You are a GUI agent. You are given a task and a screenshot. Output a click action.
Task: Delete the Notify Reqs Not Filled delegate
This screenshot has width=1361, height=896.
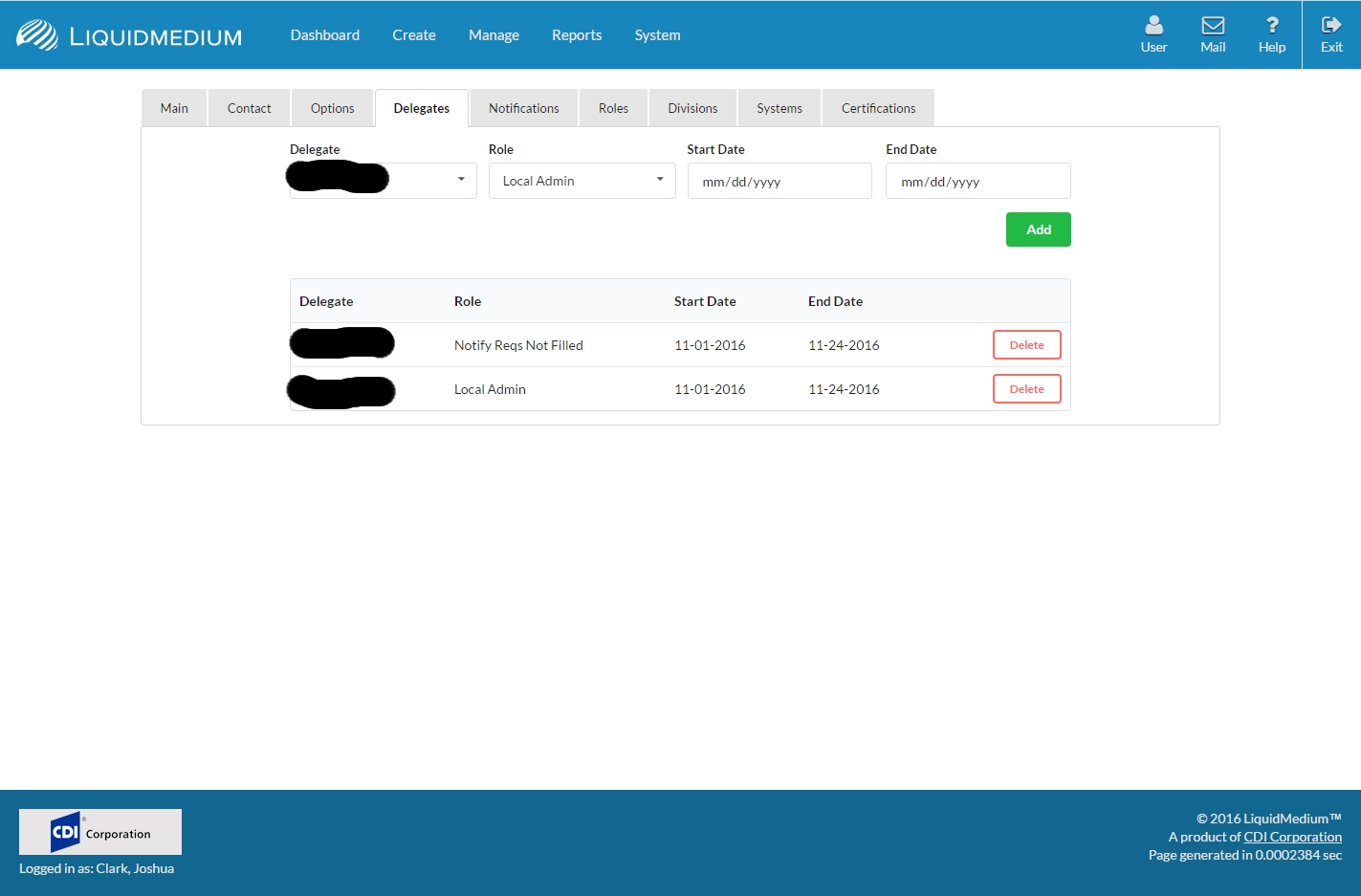(1026, 345)
